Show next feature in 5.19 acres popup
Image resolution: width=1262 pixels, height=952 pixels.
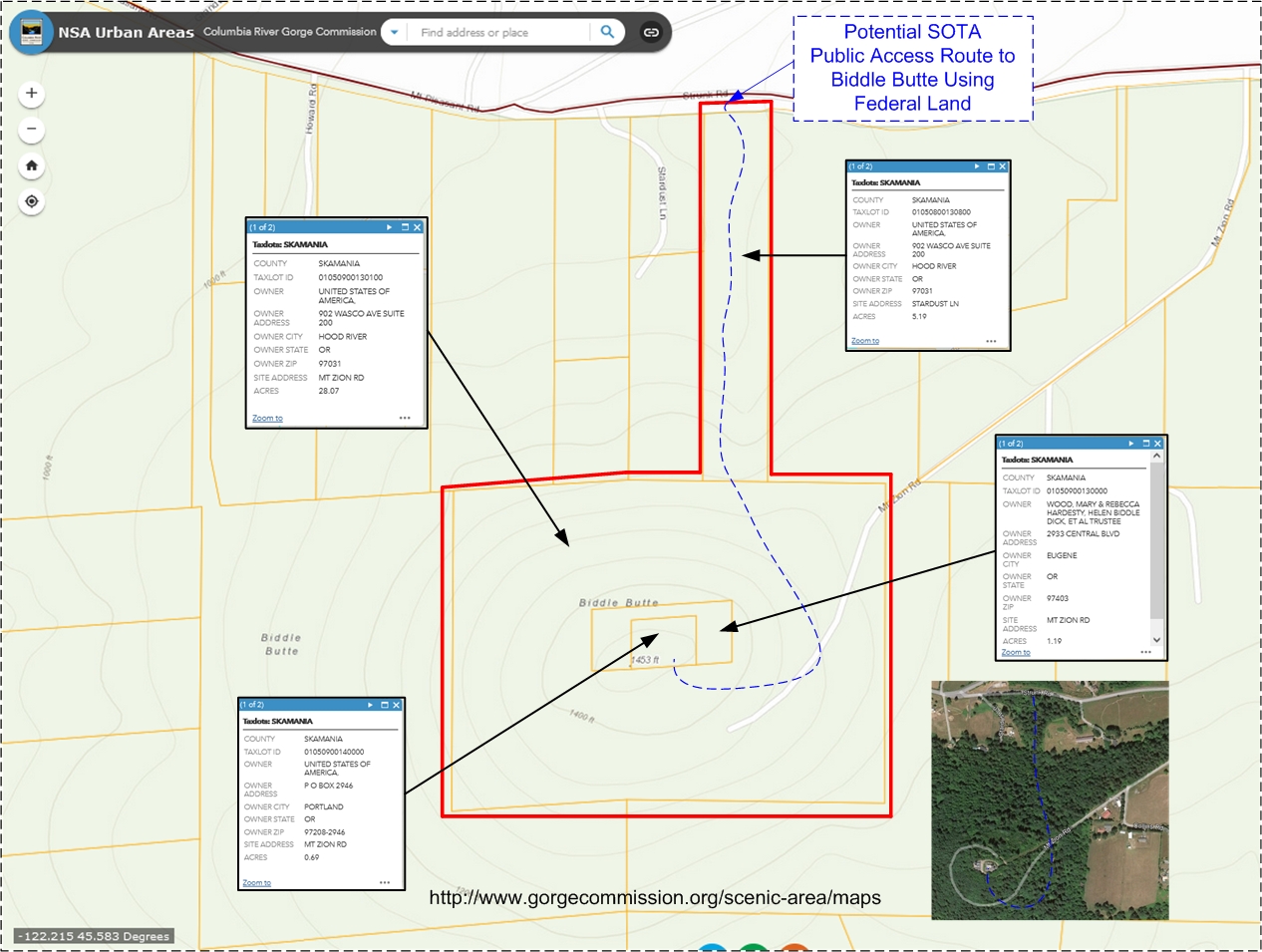(977, 166)
